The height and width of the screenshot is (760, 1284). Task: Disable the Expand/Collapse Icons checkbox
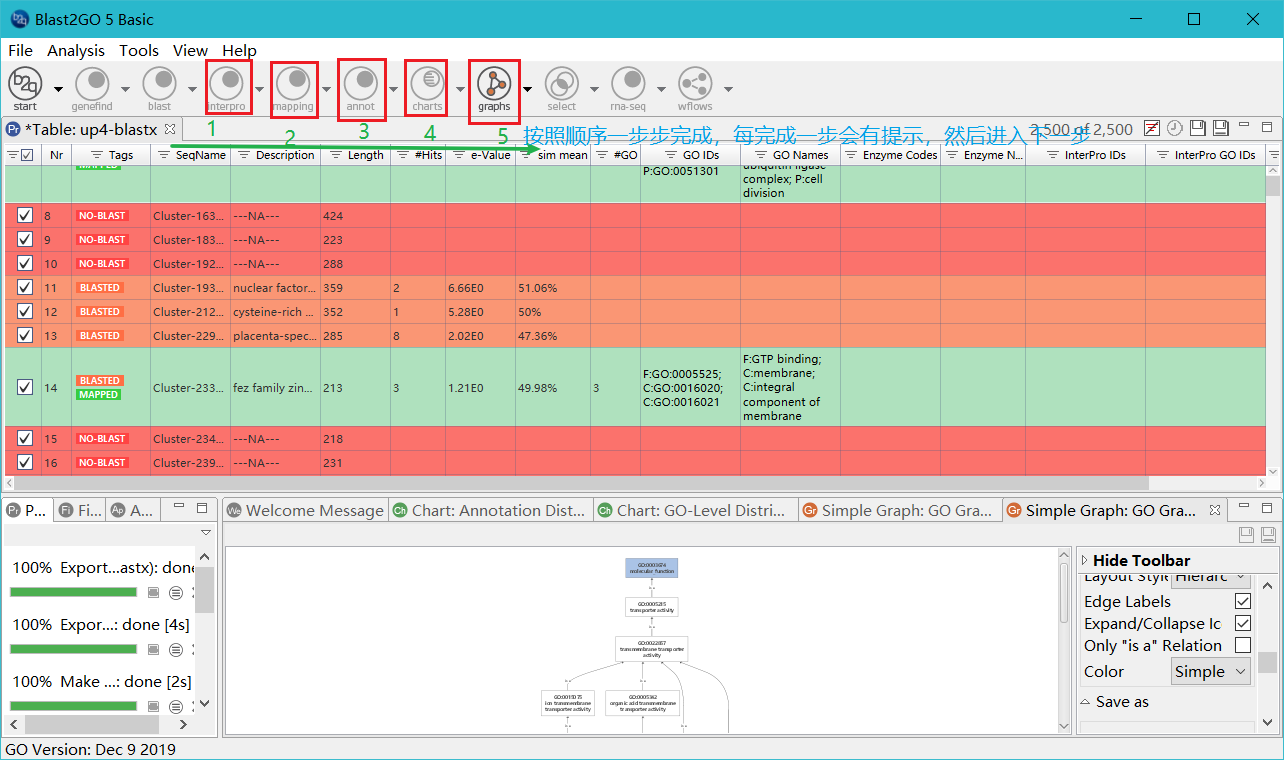(1243, 623)
